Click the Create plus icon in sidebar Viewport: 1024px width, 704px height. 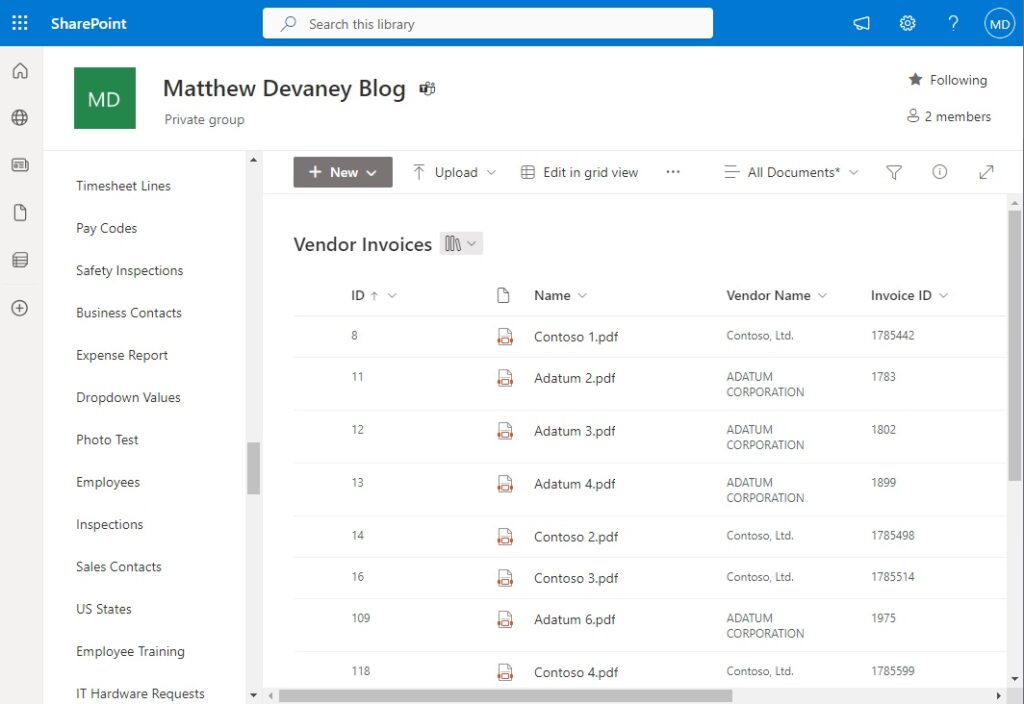click(20, 308)
